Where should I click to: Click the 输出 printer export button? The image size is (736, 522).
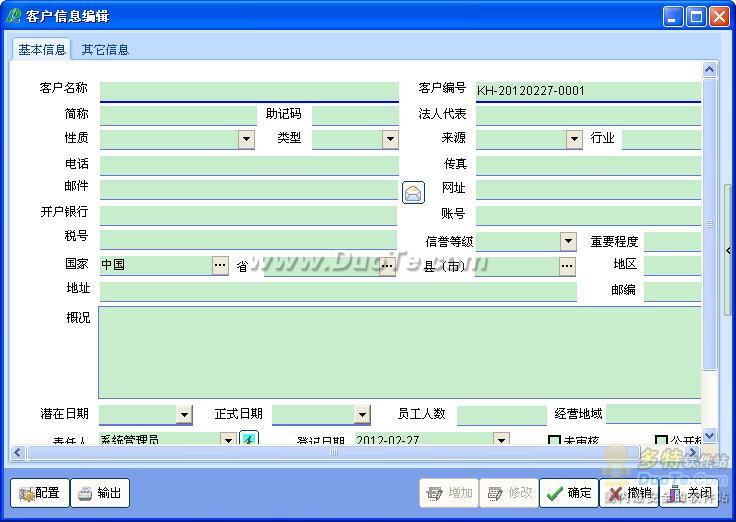[x=100, y=493]
